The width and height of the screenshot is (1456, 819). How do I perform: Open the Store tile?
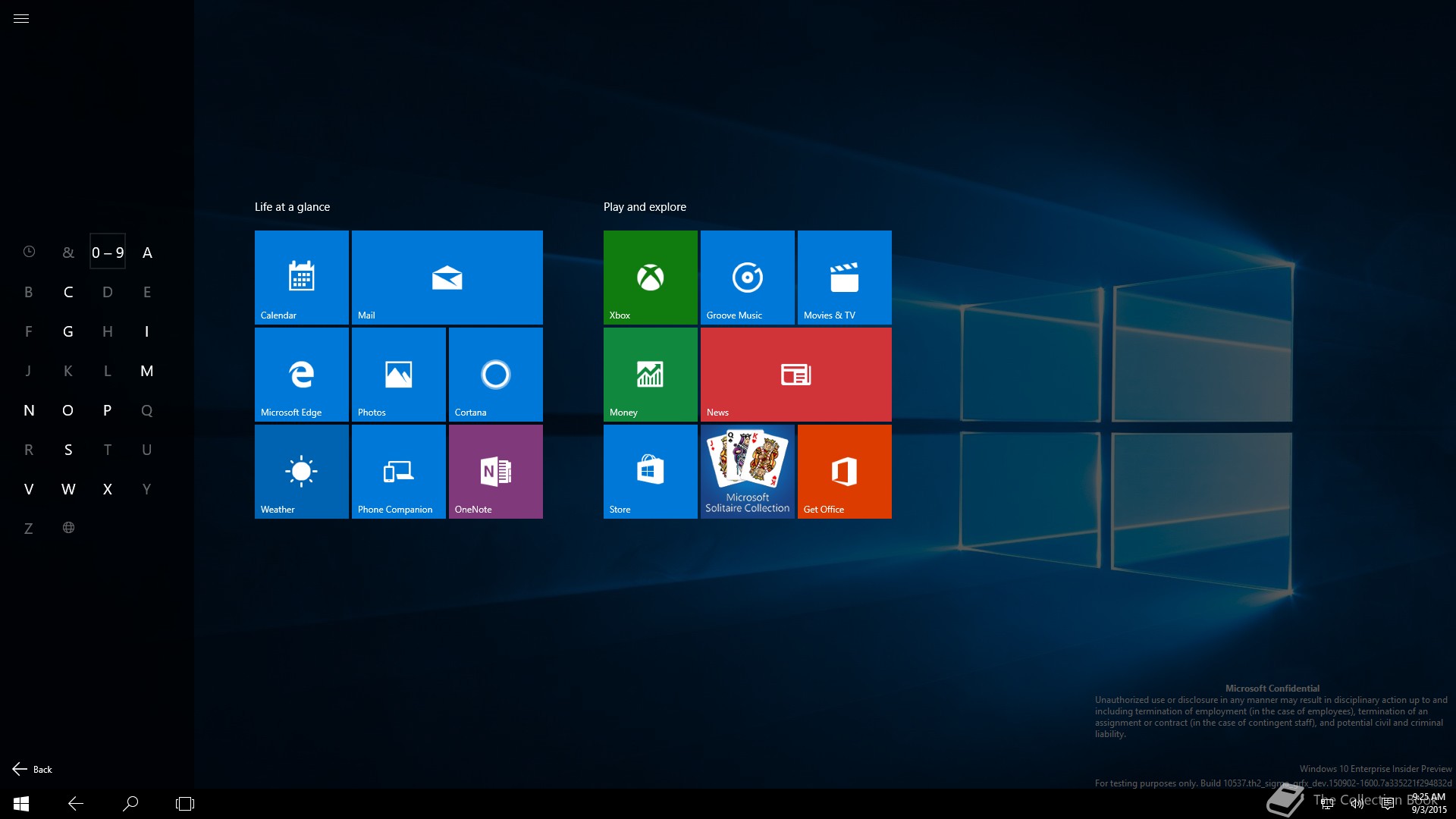(x=651, y=472)
